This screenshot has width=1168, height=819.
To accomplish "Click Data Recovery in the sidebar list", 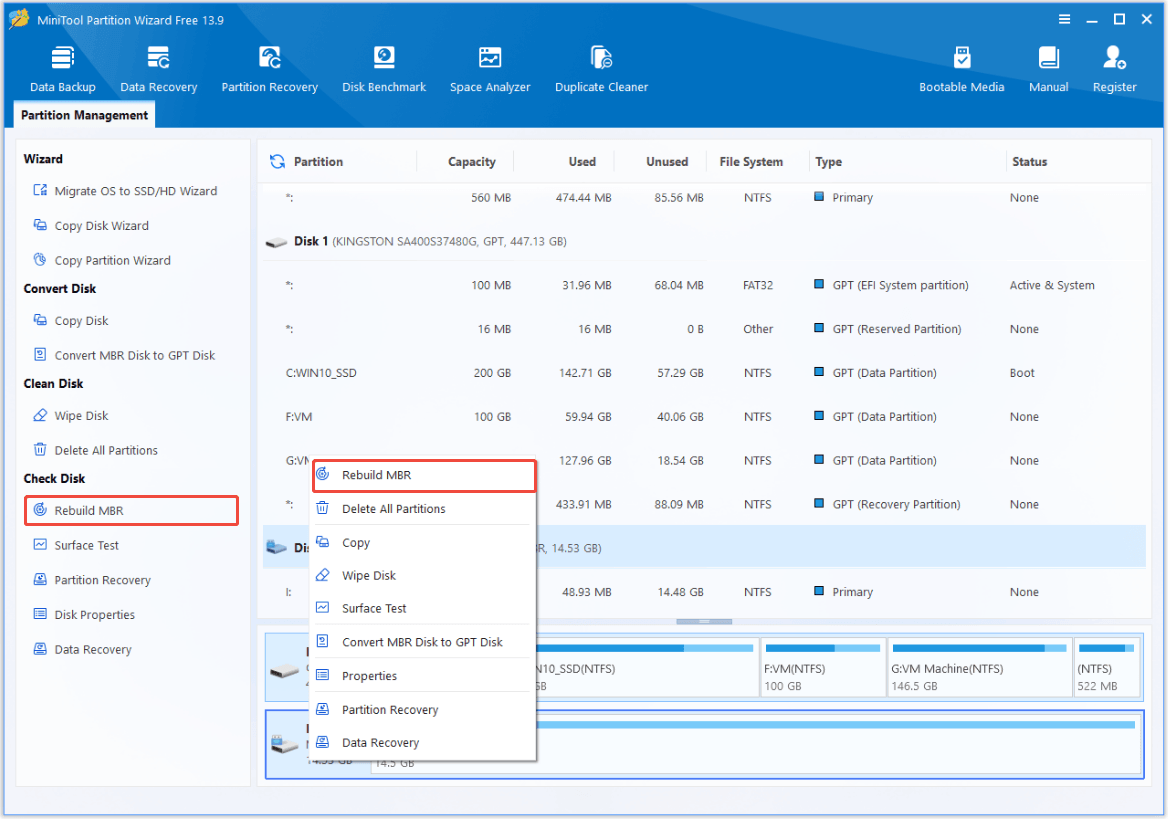I will tap(83, 649).
